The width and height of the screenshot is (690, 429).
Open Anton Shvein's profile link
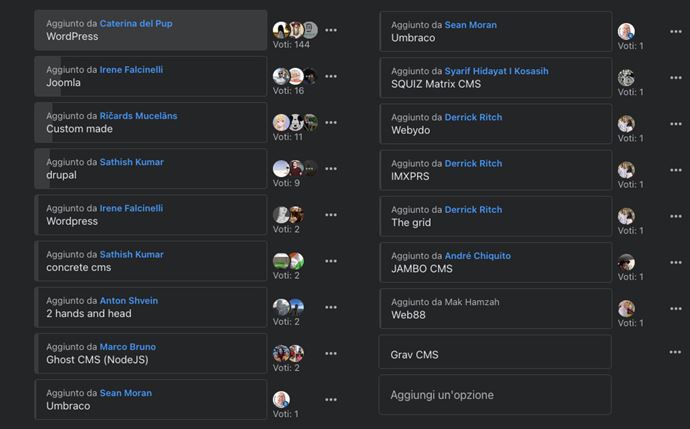point(128,301)
